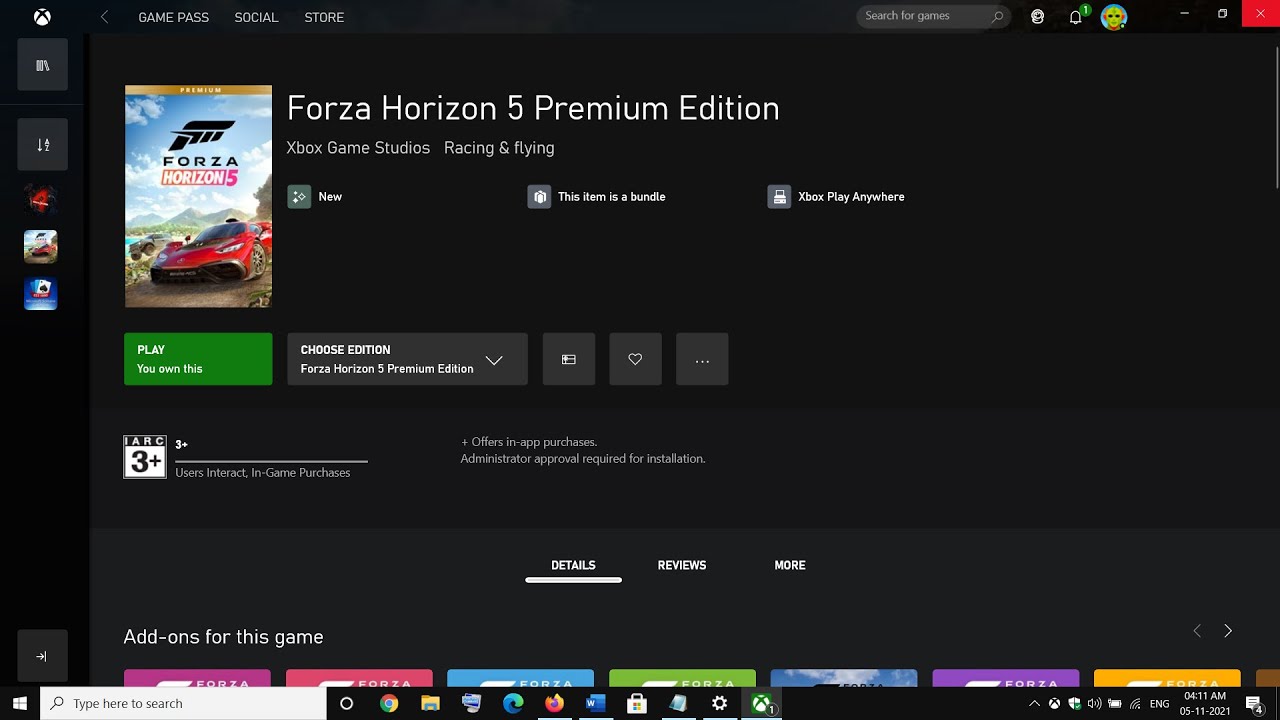Viewport: 1280px width, 720px height.
Task: Expand the sidebar with arrow button
Action: 42,656
